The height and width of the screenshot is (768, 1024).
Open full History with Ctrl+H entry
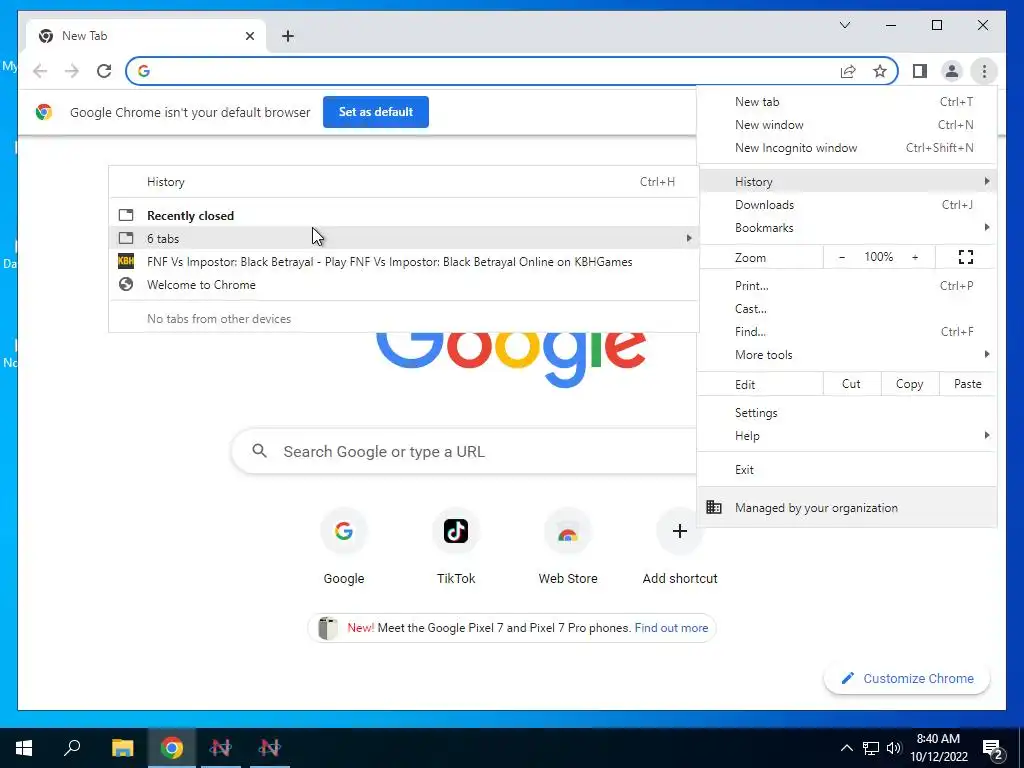(404, 182)
